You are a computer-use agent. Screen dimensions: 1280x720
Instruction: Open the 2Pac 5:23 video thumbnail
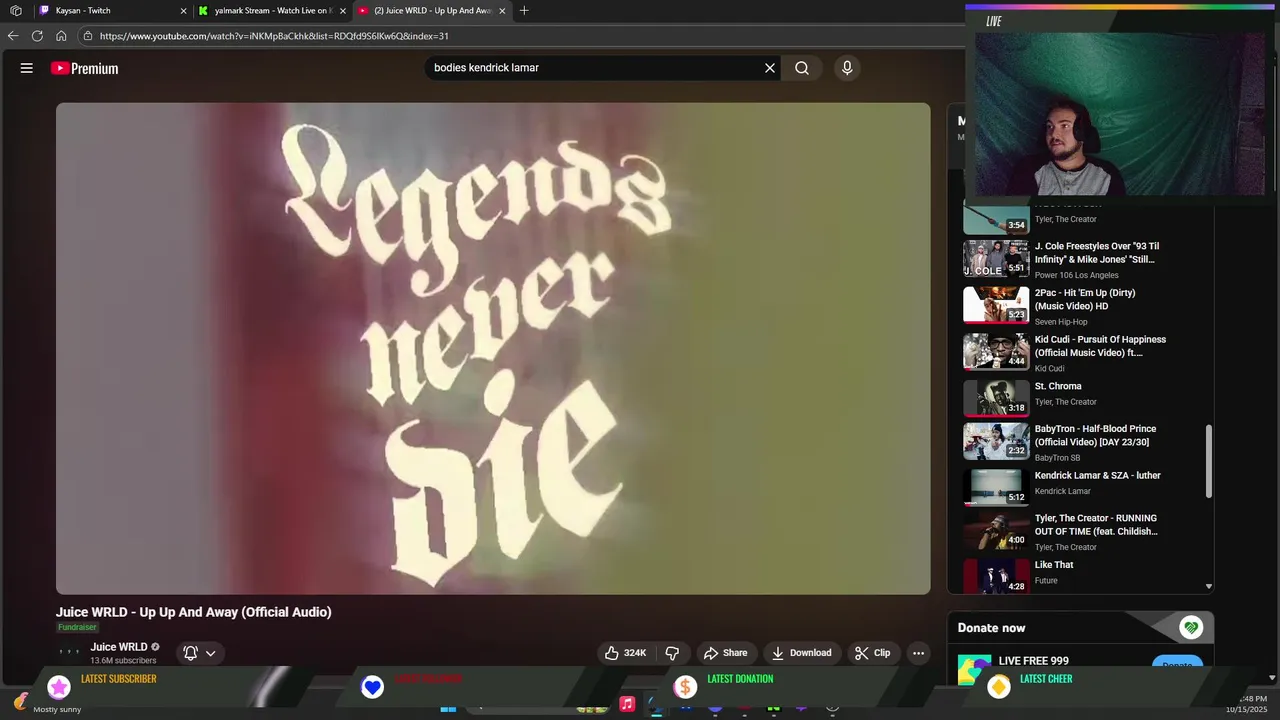[996, 305]
